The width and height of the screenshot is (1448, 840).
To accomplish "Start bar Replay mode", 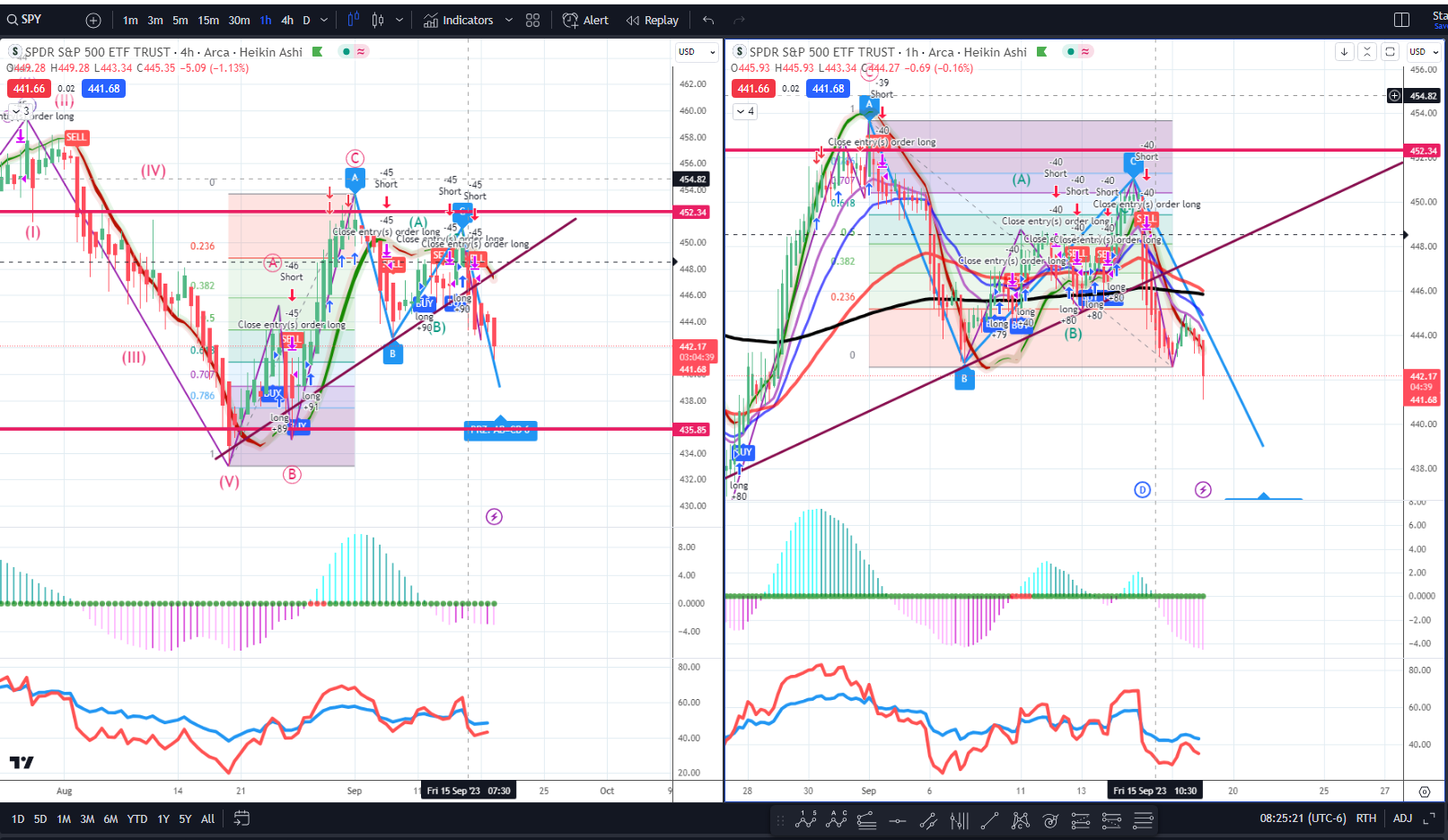I will tap(653, 20).
